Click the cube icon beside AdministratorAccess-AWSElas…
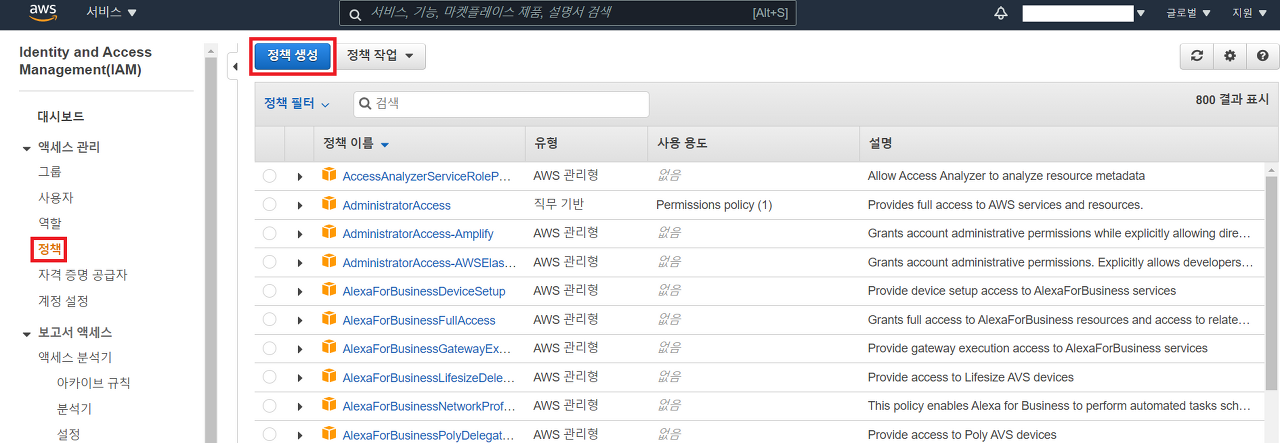Image resolution: width=1280 pixels, height=443 pixels. [x=328, y=262]
